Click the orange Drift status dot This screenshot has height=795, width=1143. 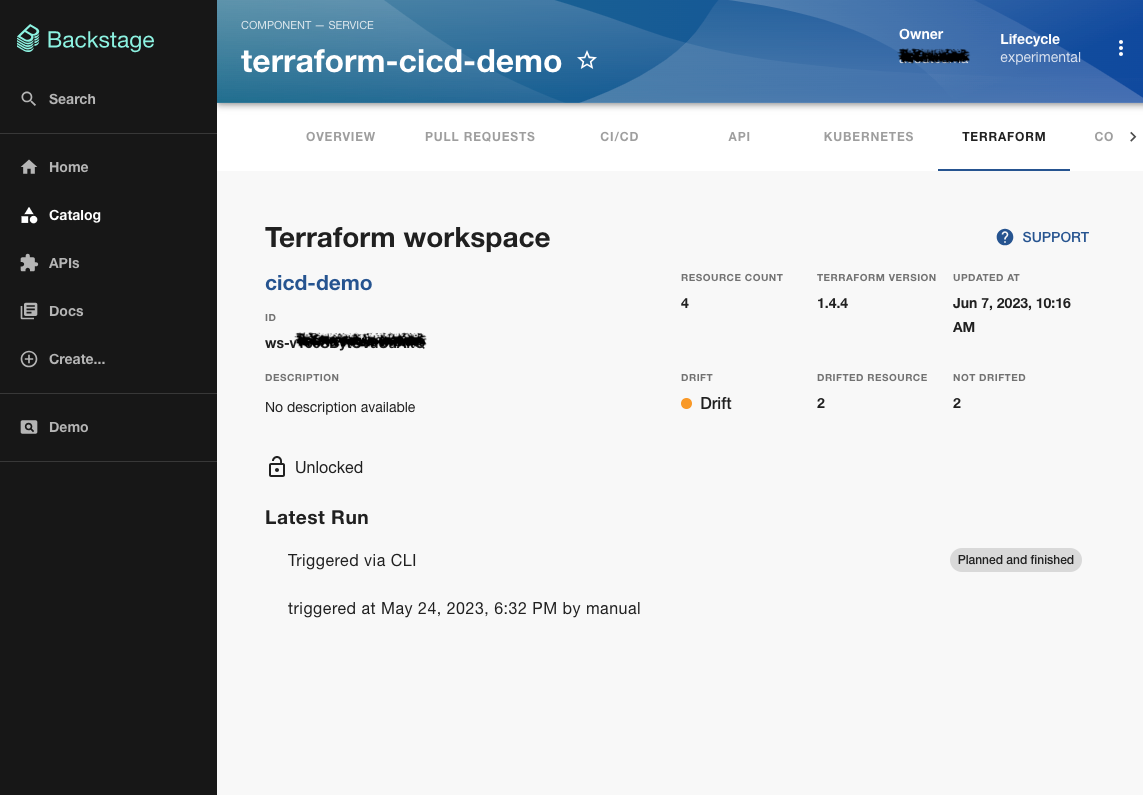(x=686, y=404)
